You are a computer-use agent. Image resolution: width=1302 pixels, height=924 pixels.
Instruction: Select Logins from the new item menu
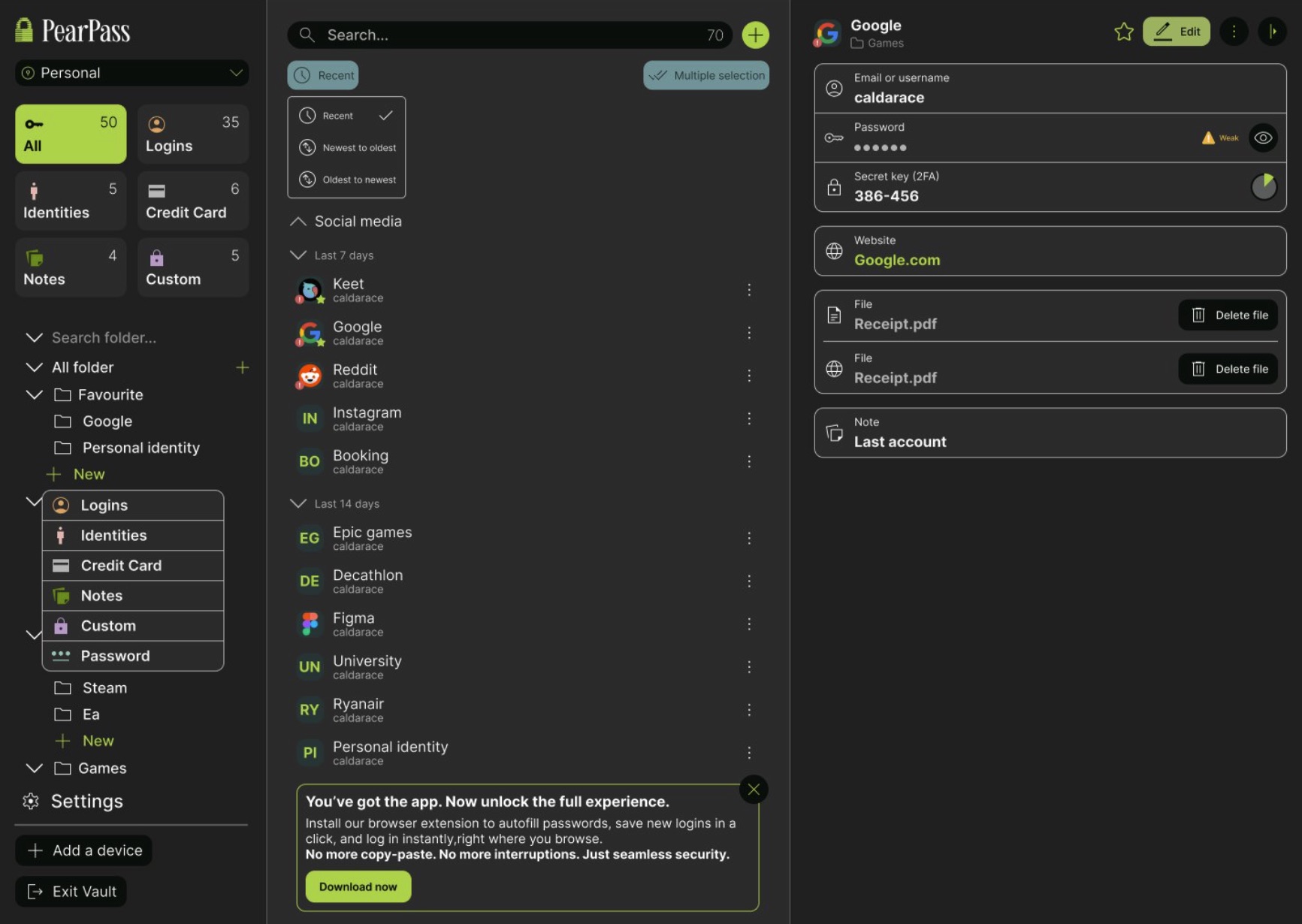(133, 506)
